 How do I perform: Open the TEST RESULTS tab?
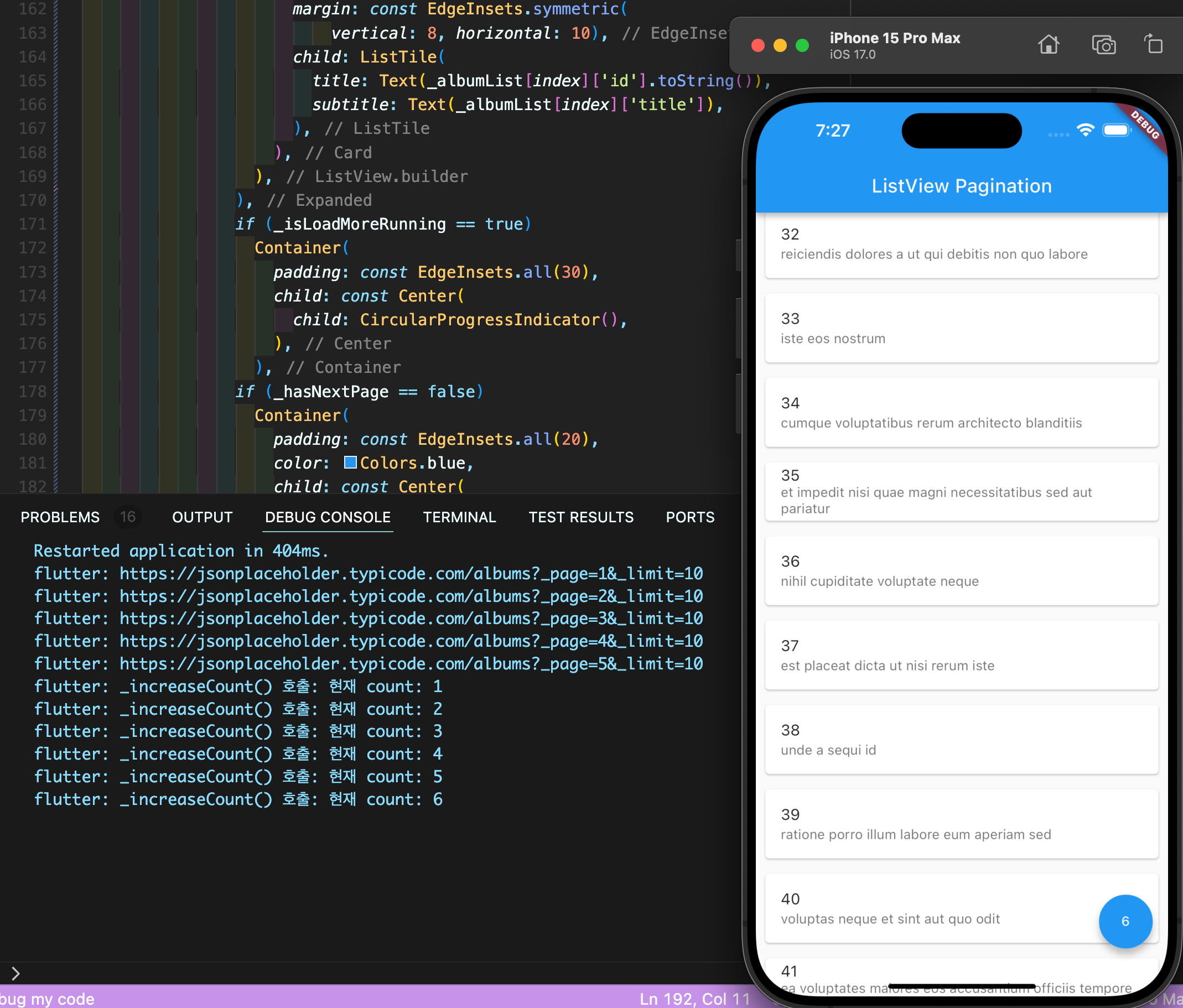point(580,517)
